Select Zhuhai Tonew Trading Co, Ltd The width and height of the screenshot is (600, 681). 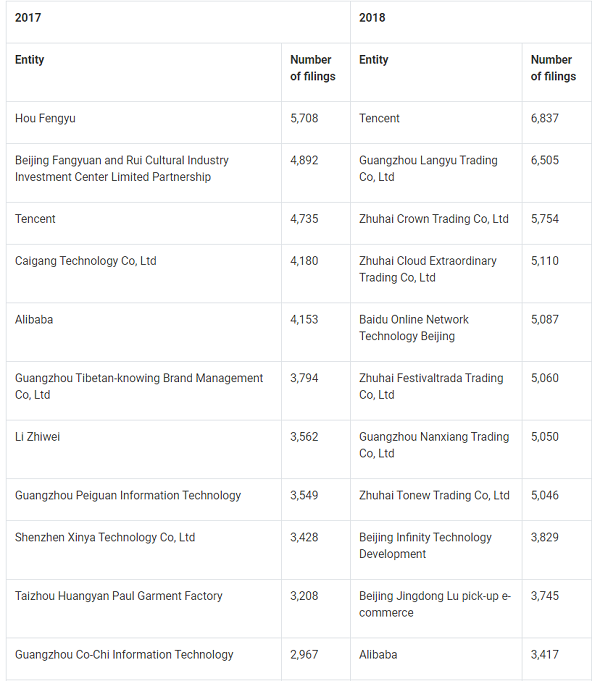click(434, 495)
